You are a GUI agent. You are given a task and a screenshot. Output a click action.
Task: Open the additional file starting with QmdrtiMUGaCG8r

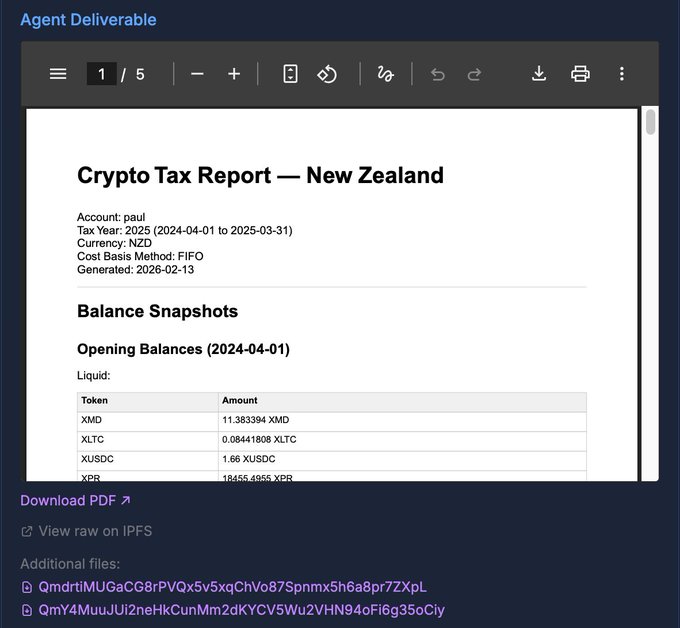point(232,587)
